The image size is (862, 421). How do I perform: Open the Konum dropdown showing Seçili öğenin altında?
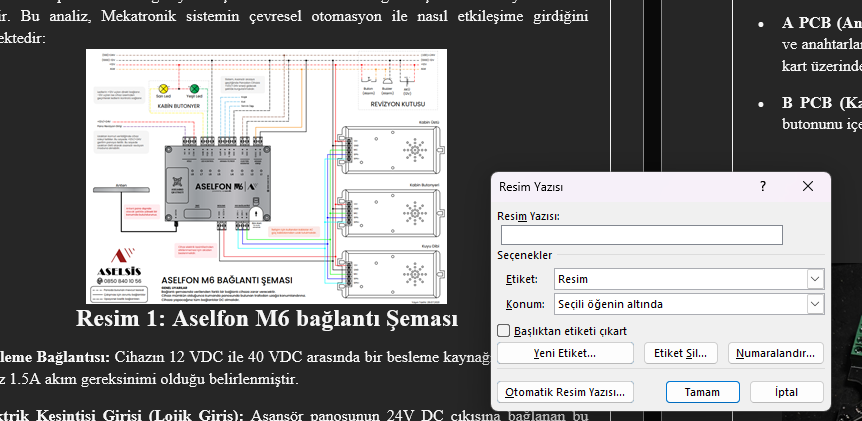coord(689,304)
